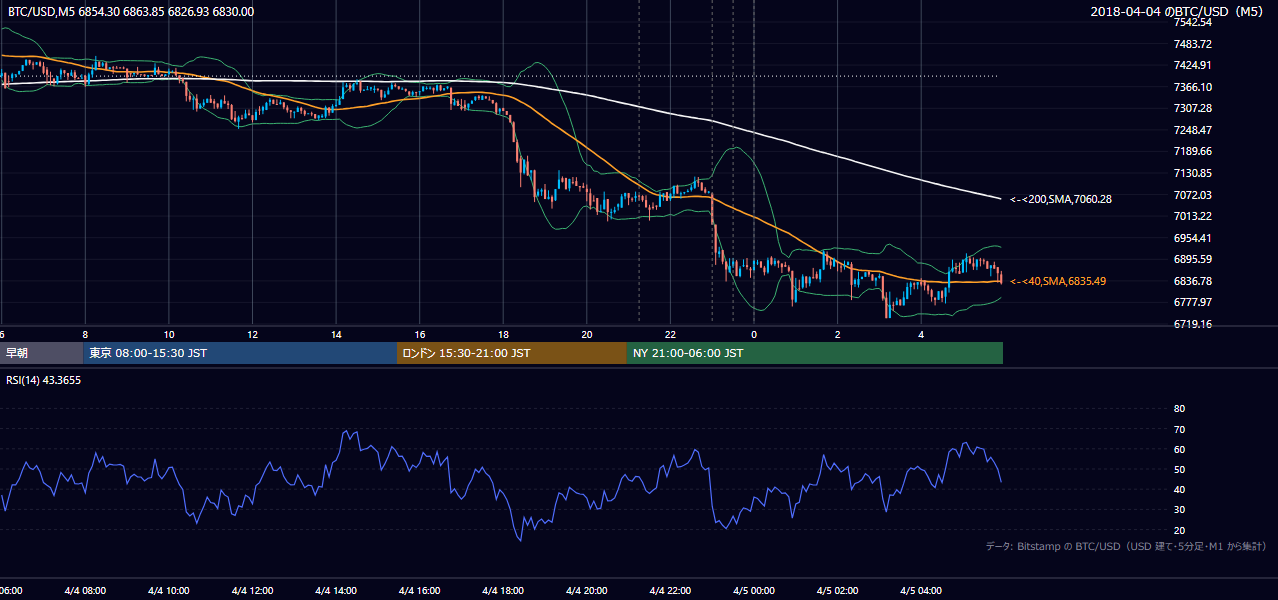
Task: Click the 4/4 12:00 bottom time label
Action: pos(252,591)
